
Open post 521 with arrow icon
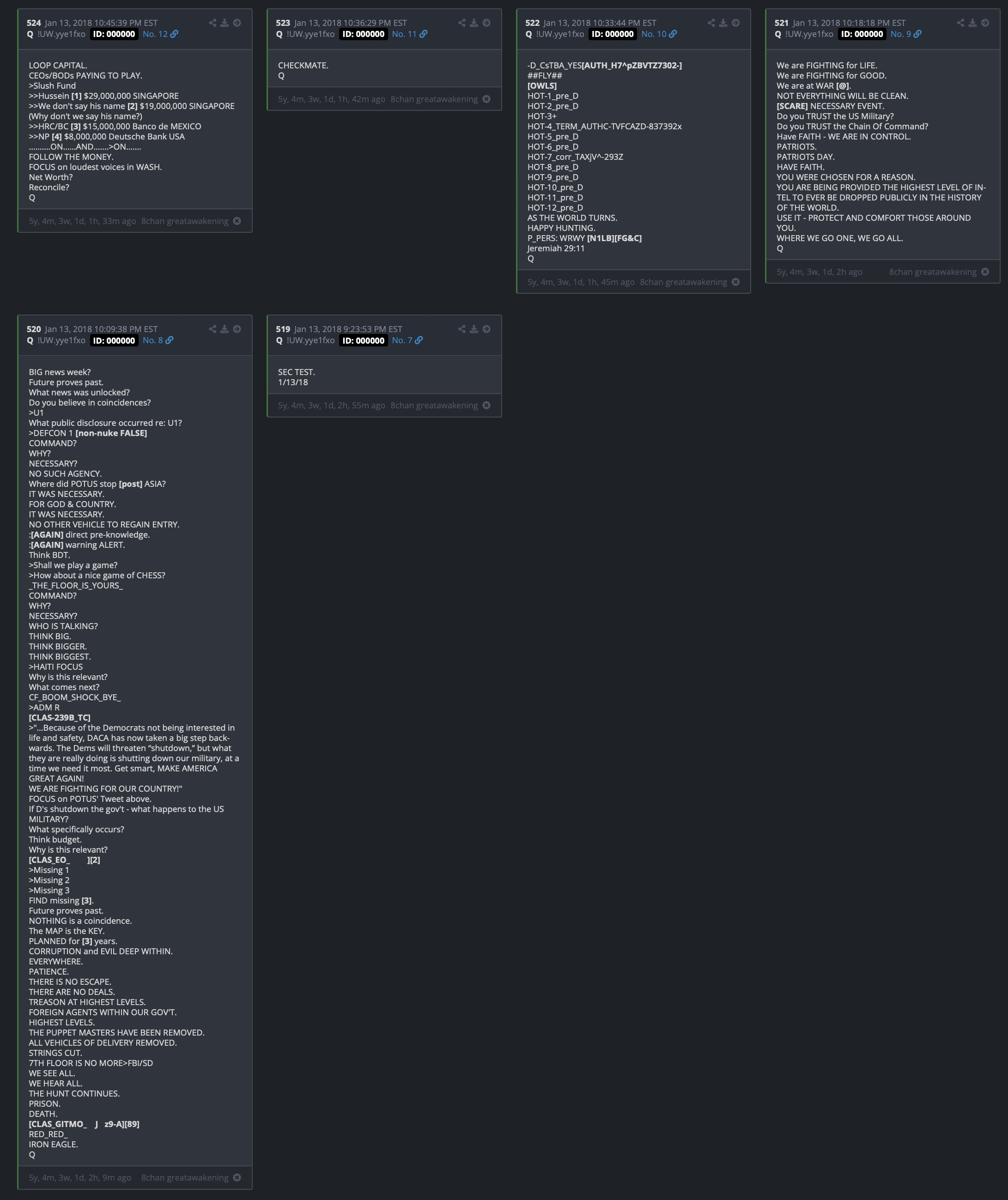point(985,23)
